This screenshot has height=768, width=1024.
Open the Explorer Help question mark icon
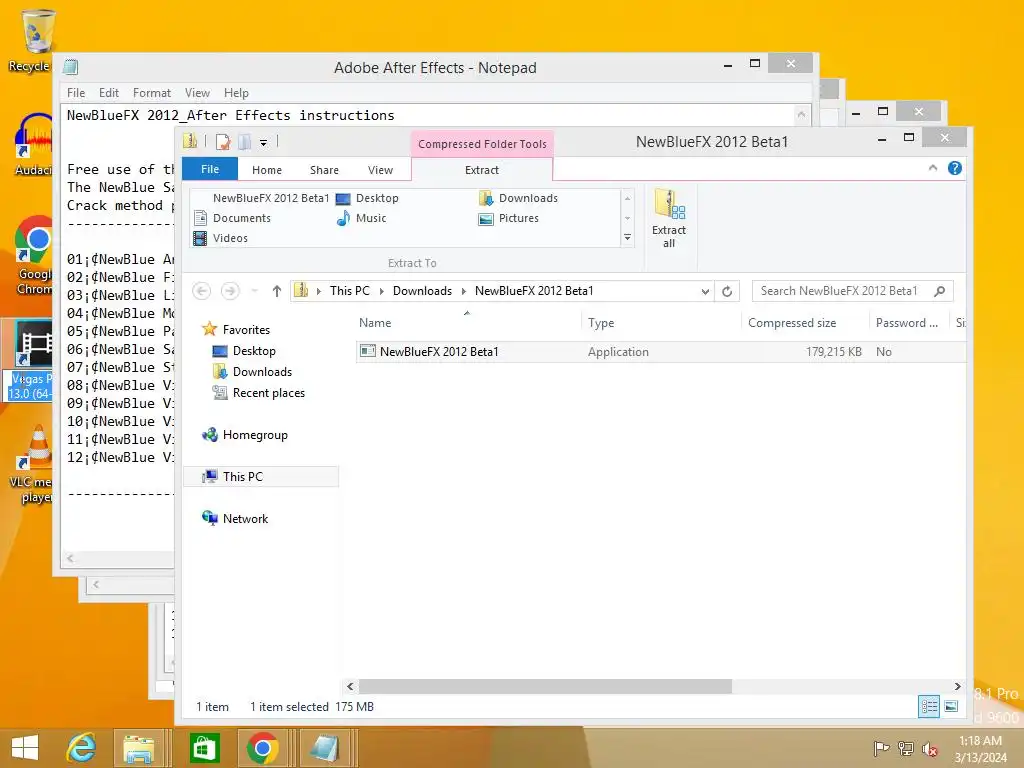pyautogui.click(x=954, y=168)
